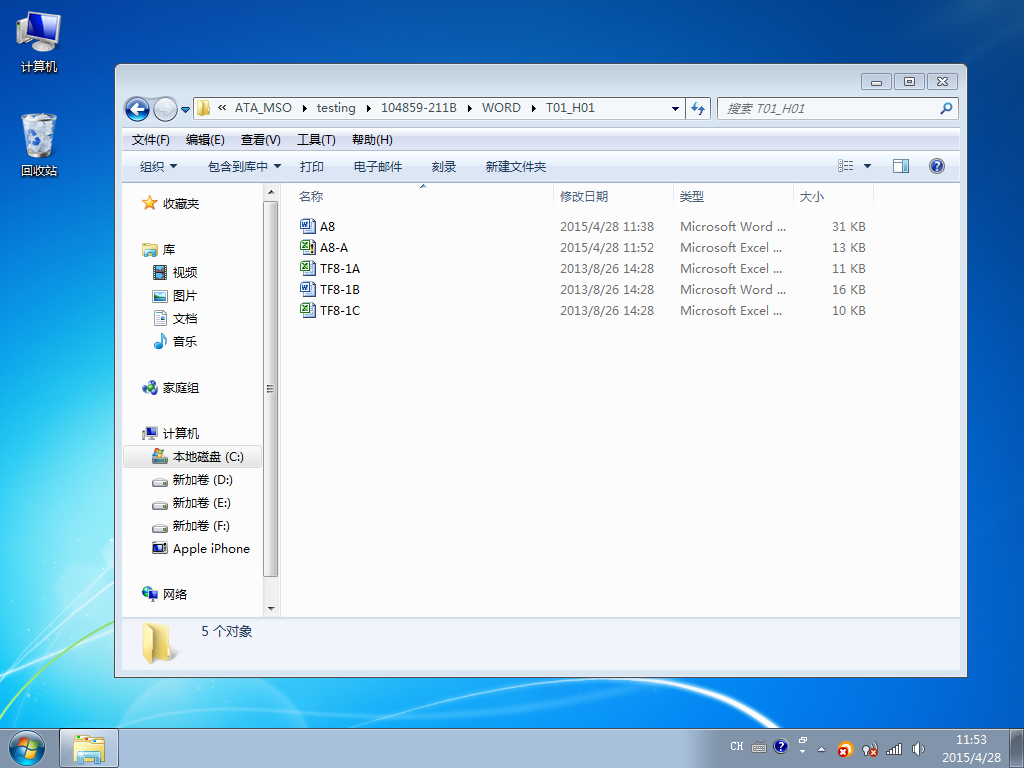Open the 回收站 desktop icon
The width and height of the screenshot is (1024, 768).
click(x=39, y=145)
